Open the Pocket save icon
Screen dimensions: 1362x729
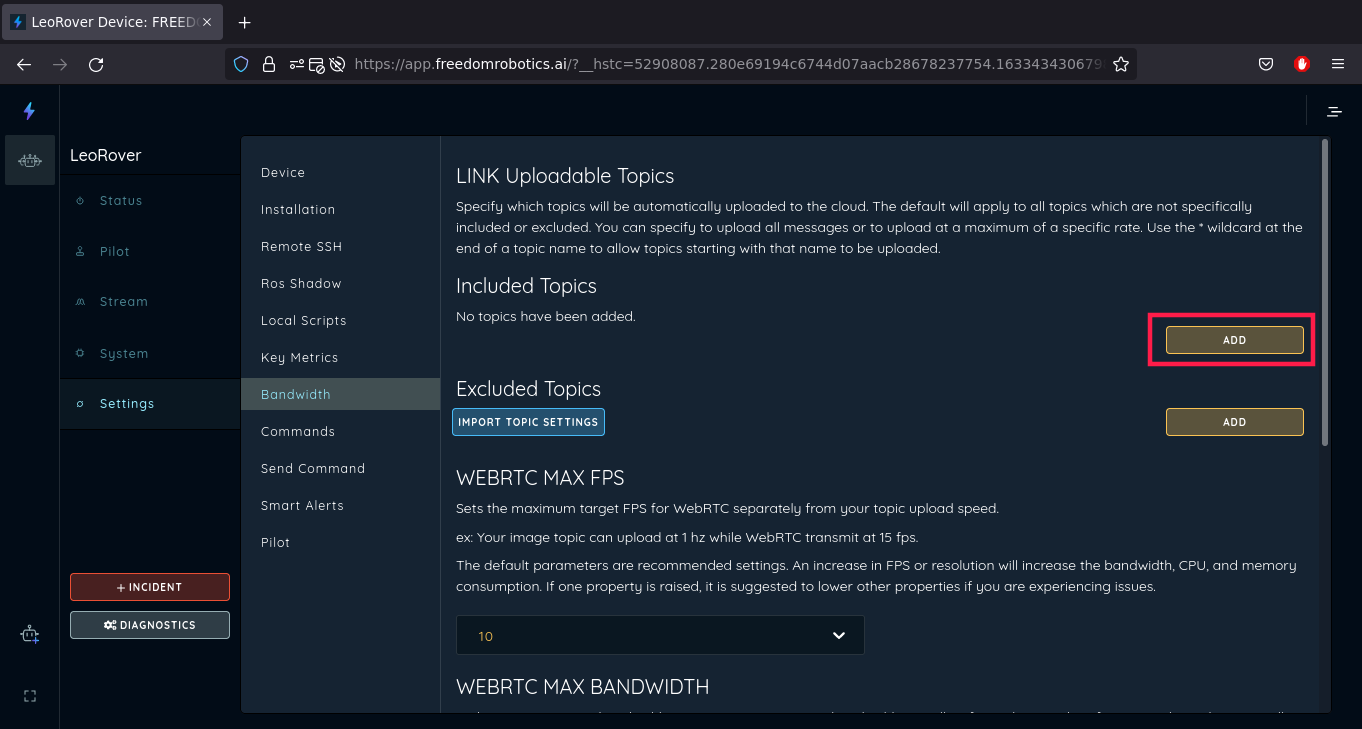click(1265, 64)
